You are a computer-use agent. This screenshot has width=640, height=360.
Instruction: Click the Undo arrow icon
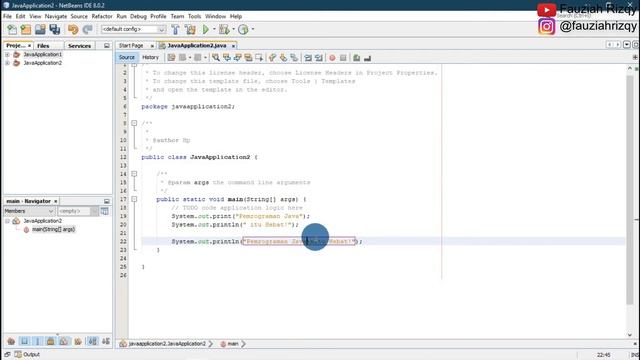tap(73, 29)
